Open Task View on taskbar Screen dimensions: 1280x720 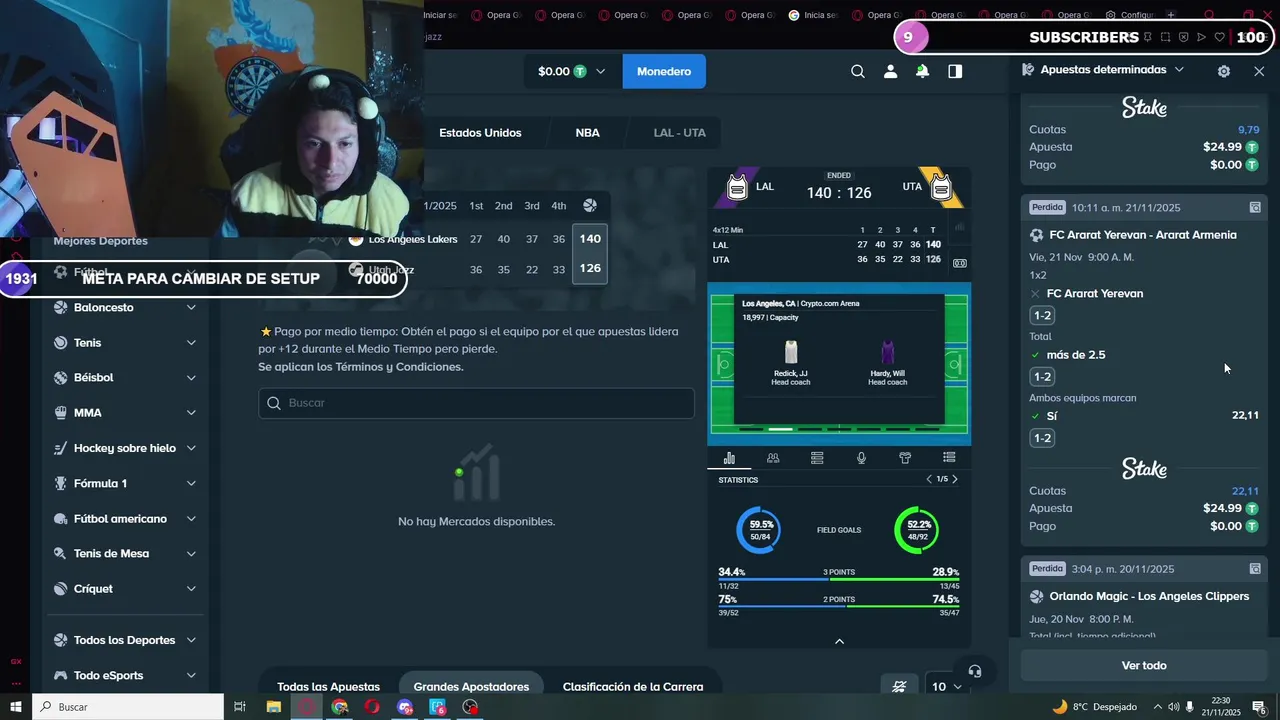240,707
